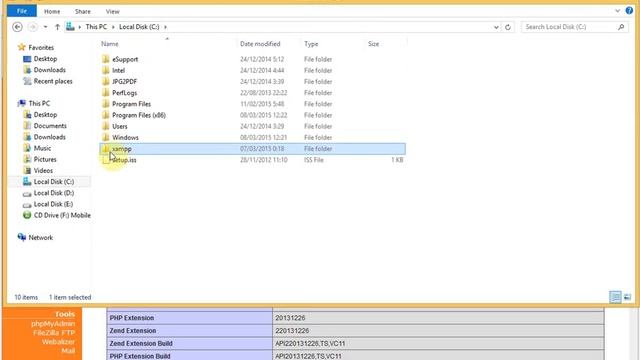Refresh the Local Disk (C:) view
This screenshot has width=640, height=360.
point(508,27)
